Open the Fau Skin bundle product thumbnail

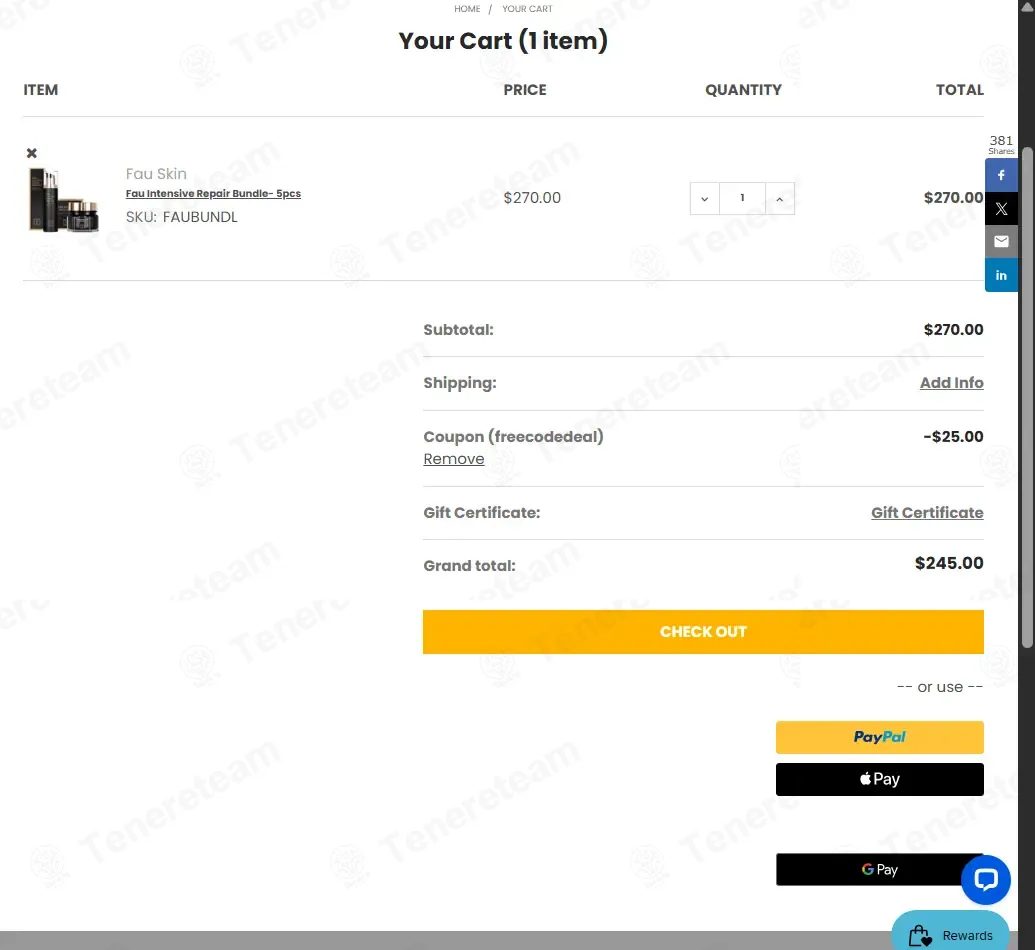pyautogui.click(x=63, y=199)
